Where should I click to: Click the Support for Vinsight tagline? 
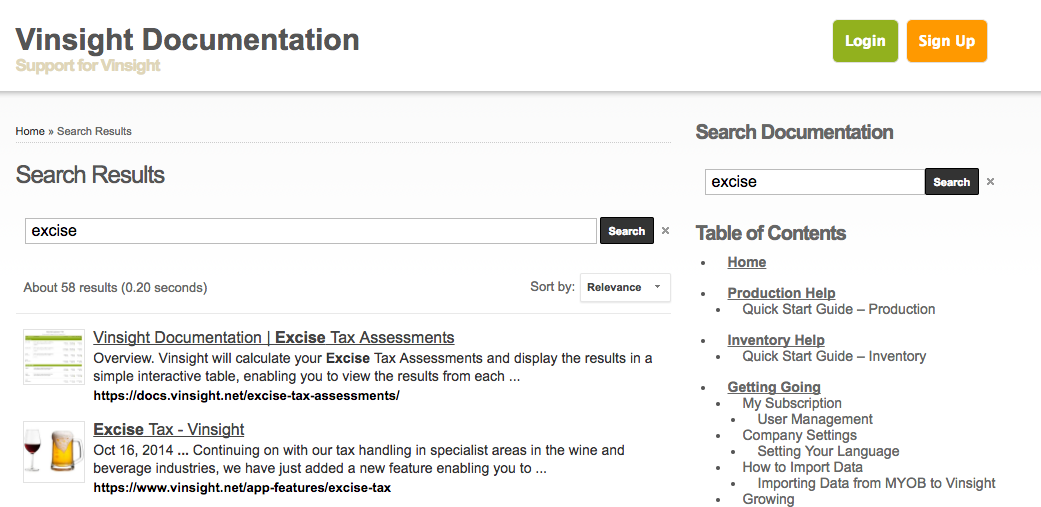(x=88, y=66)
